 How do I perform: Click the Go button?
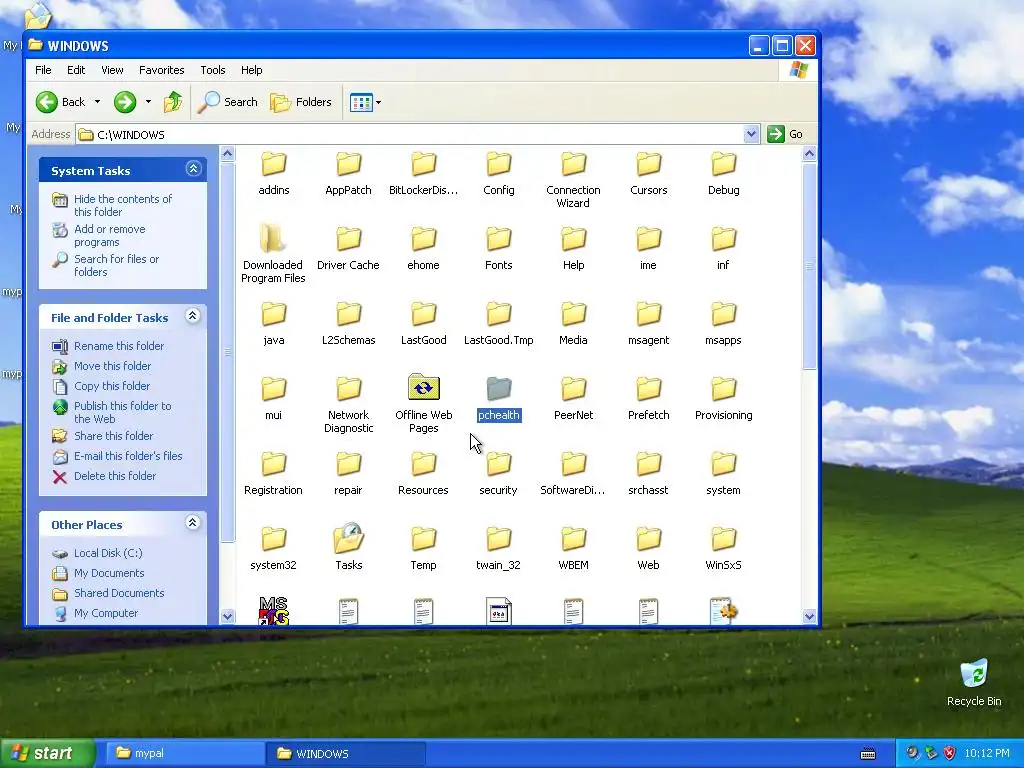786,134
